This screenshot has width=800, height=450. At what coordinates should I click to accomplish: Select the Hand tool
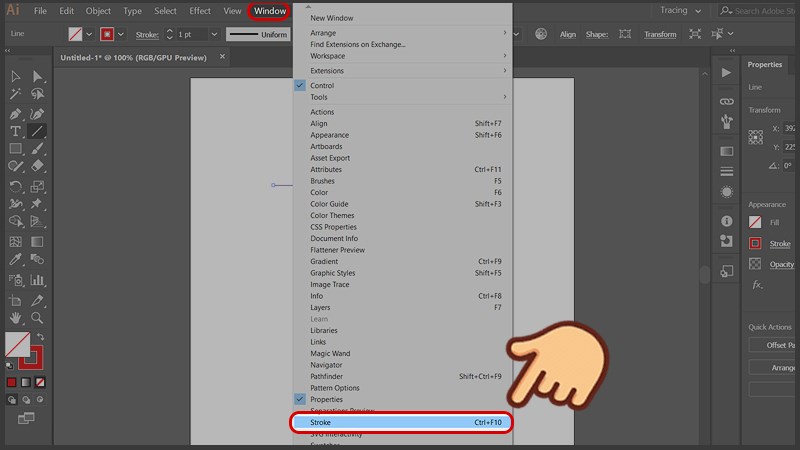point(16,317)
